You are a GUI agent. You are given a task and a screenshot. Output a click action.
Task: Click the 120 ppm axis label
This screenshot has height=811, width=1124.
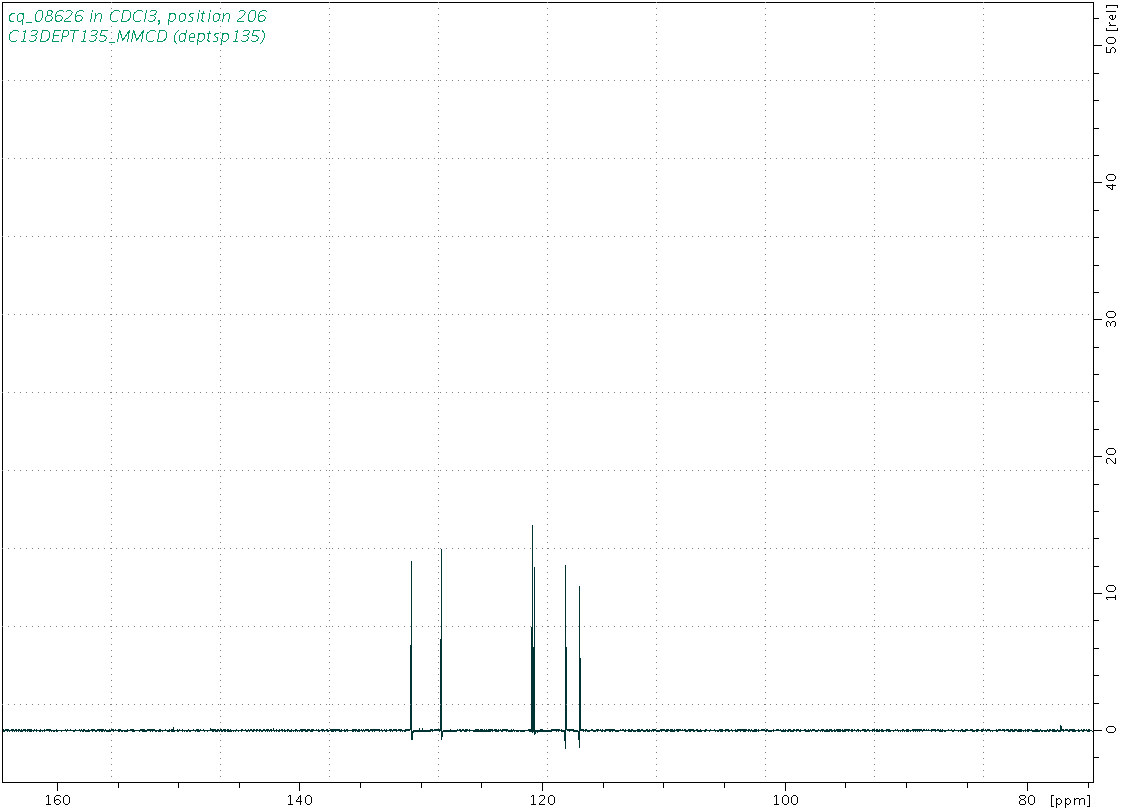point(543,800)
